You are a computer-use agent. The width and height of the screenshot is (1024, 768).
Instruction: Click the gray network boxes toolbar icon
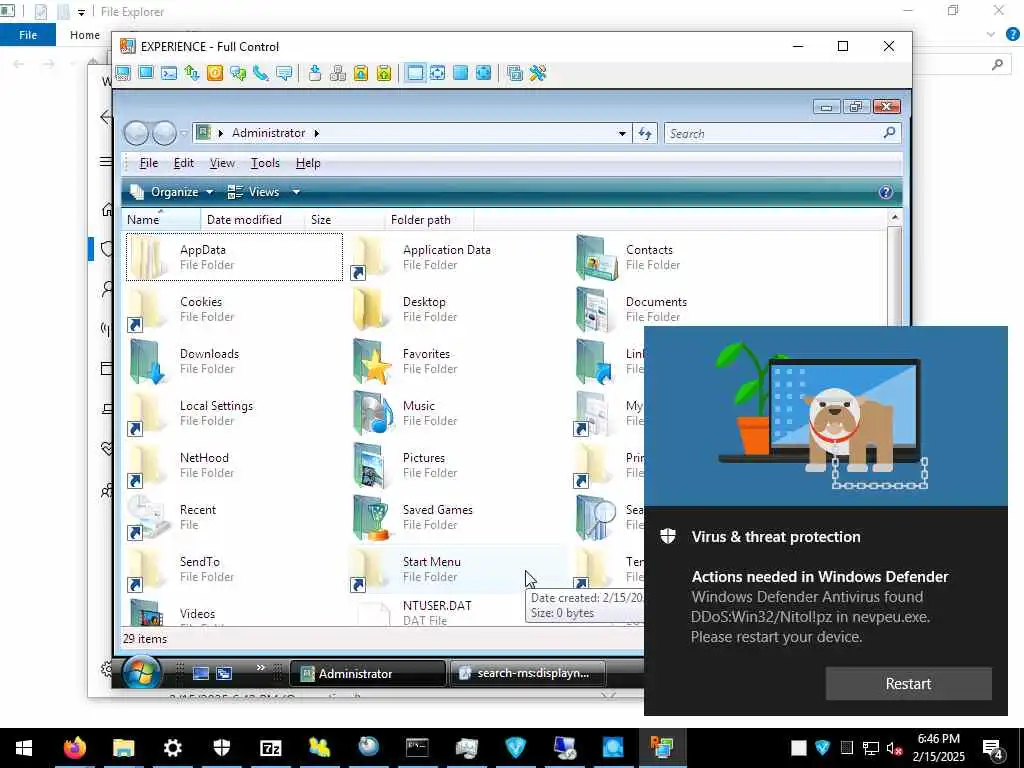pyautogui.click(x=338, y=73)
